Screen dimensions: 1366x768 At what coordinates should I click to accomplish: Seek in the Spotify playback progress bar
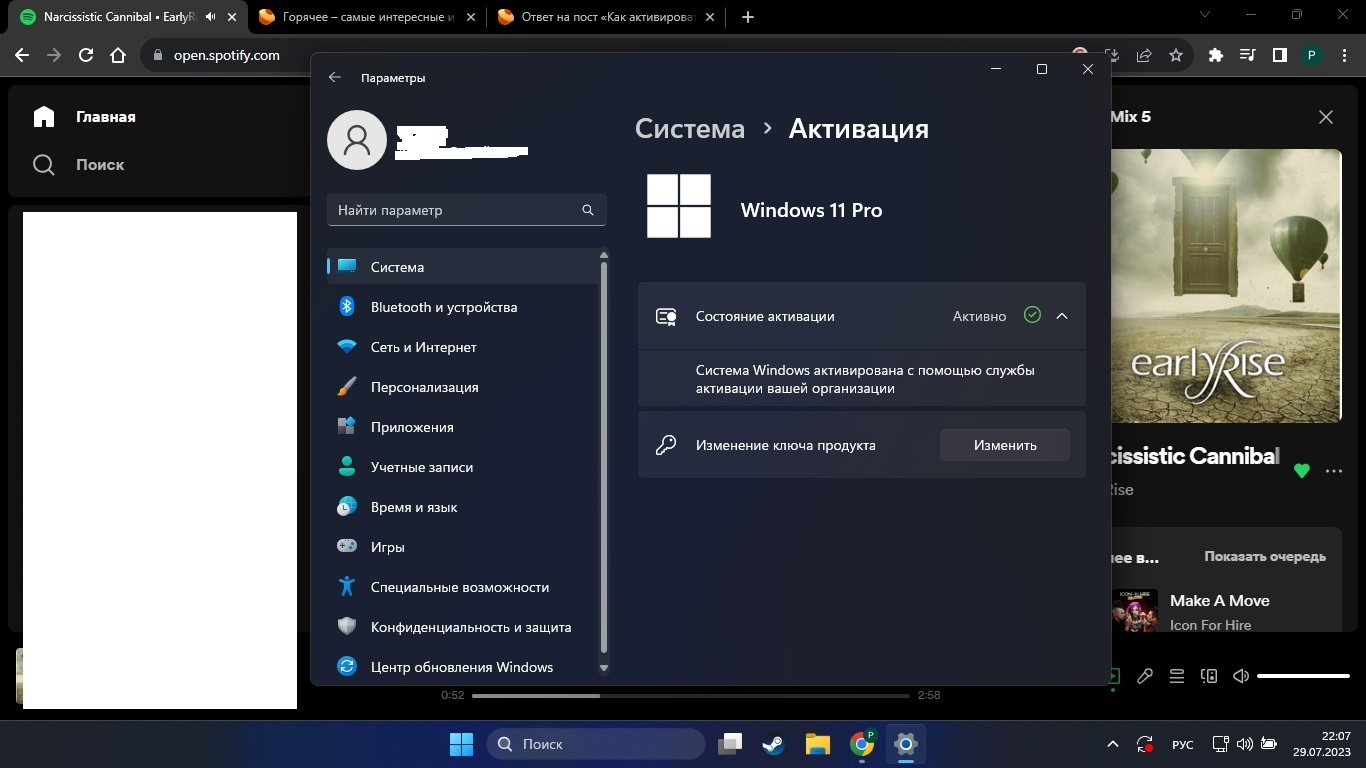pyautogui.click(x=691, y=695)
